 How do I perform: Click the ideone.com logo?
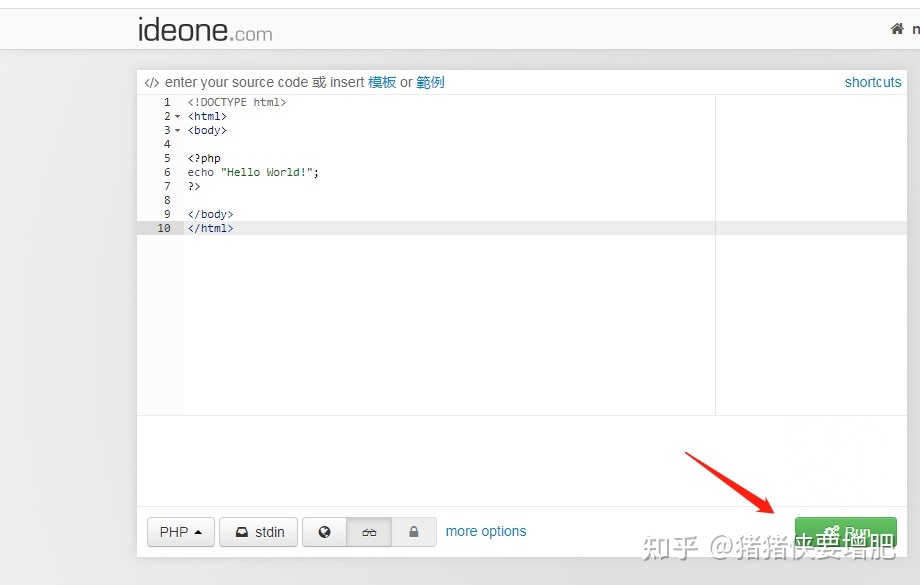(x=205, y=30)
